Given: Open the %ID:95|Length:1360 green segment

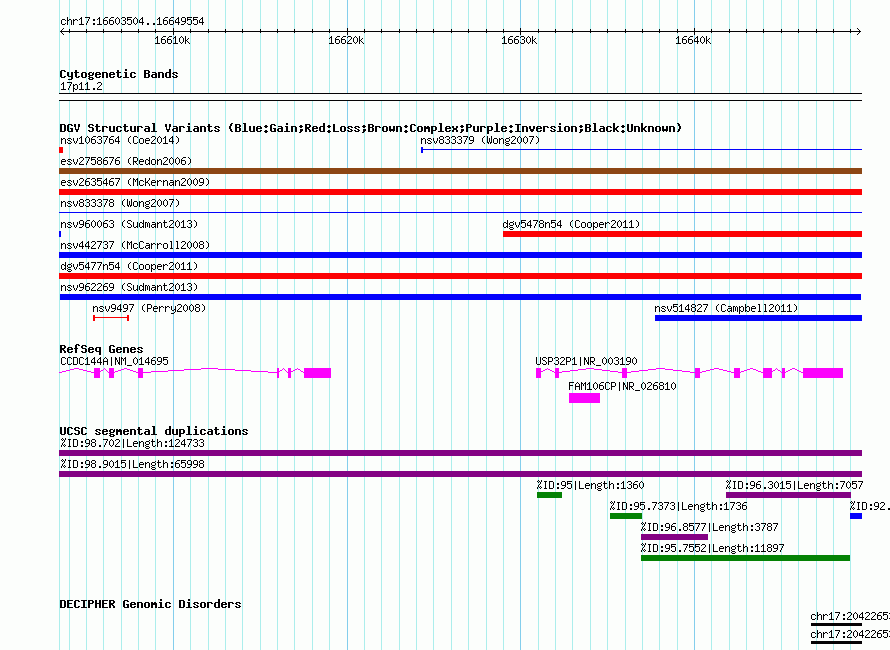Looking at the screenshot, I should (x=549, y=495).
